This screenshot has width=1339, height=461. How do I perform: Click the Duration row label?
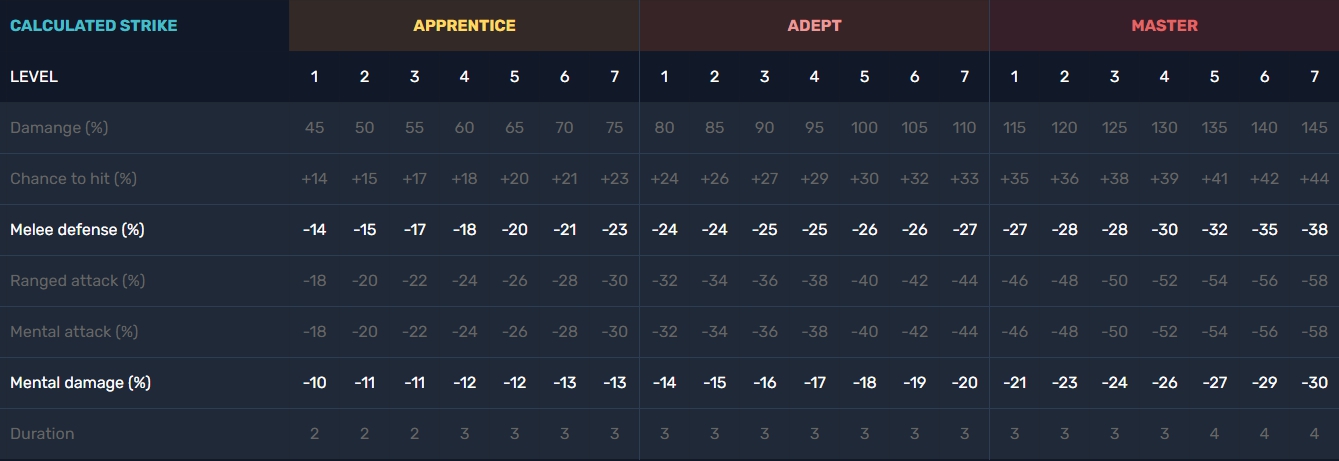pyautogui.click(x=42, y=434)
